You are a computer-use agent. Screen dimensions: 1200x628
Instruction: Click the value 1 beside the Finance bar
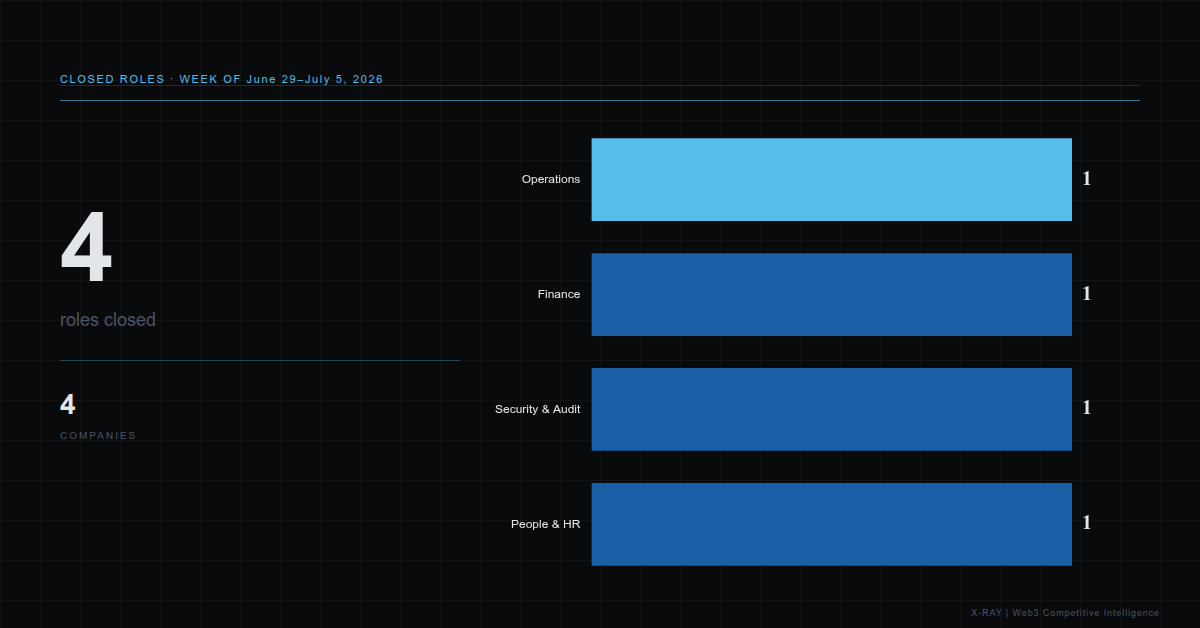[x=1087, y=294]
